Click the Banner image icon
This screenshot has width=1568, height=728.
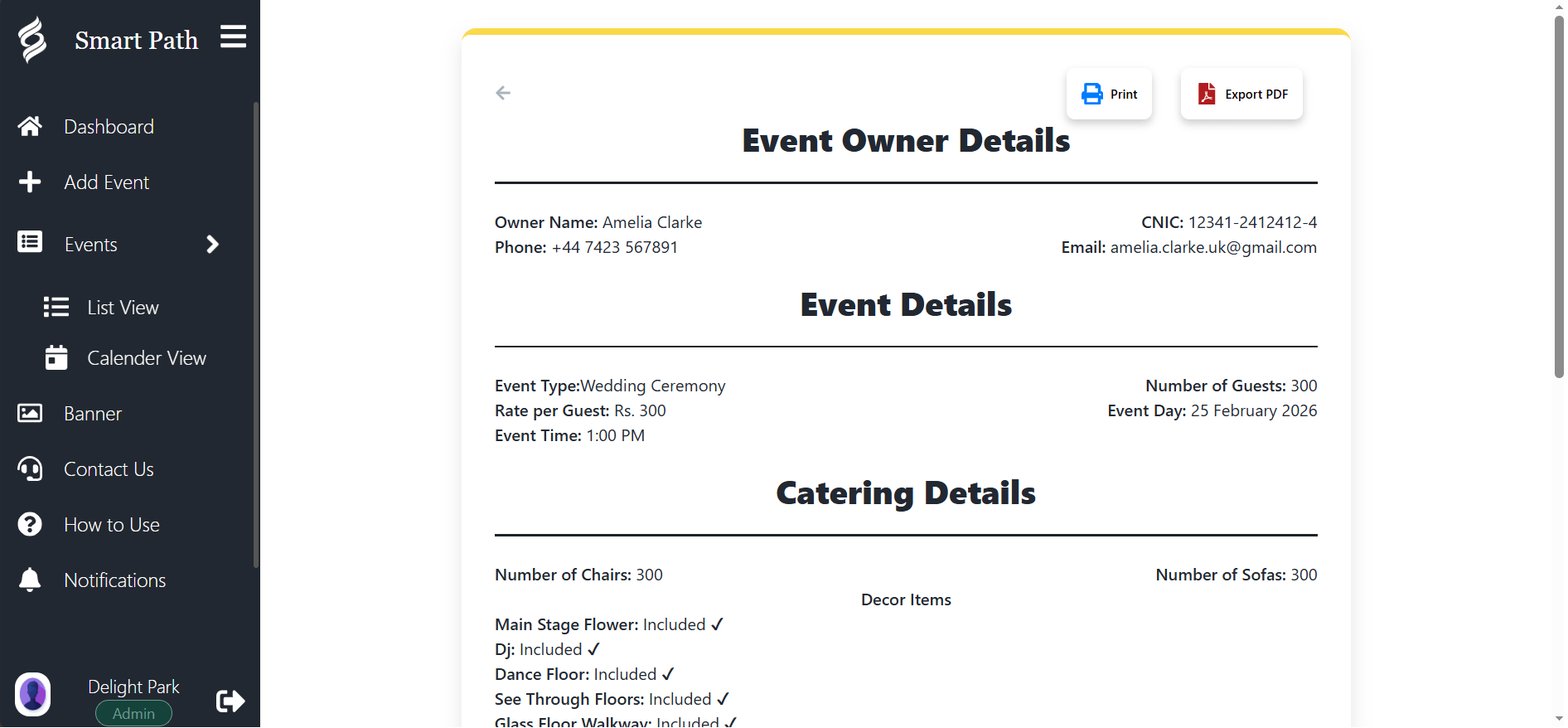[30, 413]
